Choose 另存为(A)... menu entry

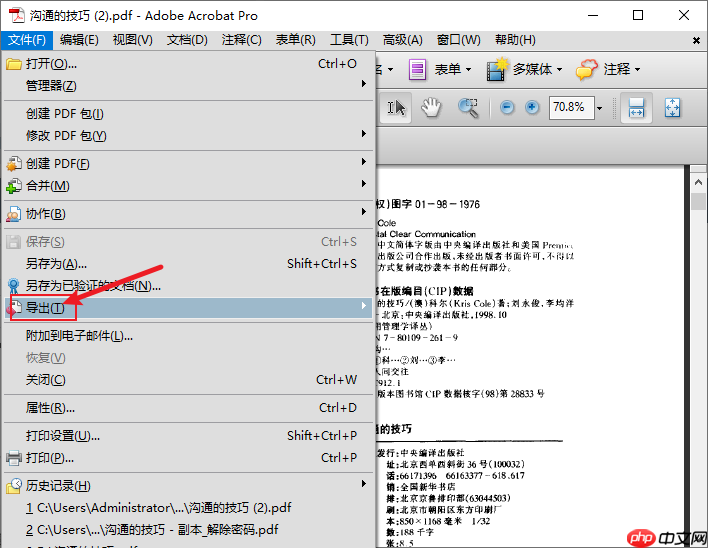click(x=188, y=264)
